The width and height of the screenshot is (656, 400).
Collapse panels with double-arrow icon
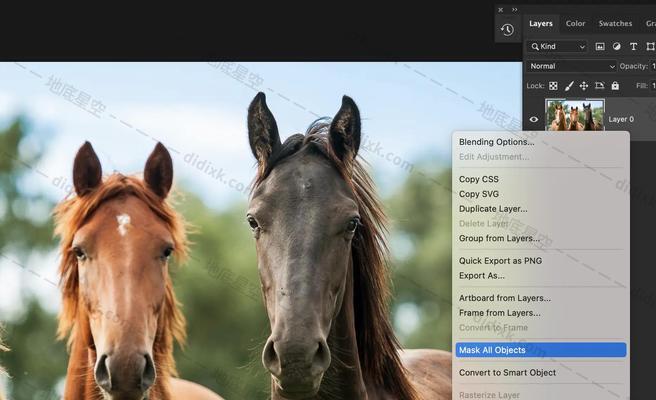coord(515,10)
